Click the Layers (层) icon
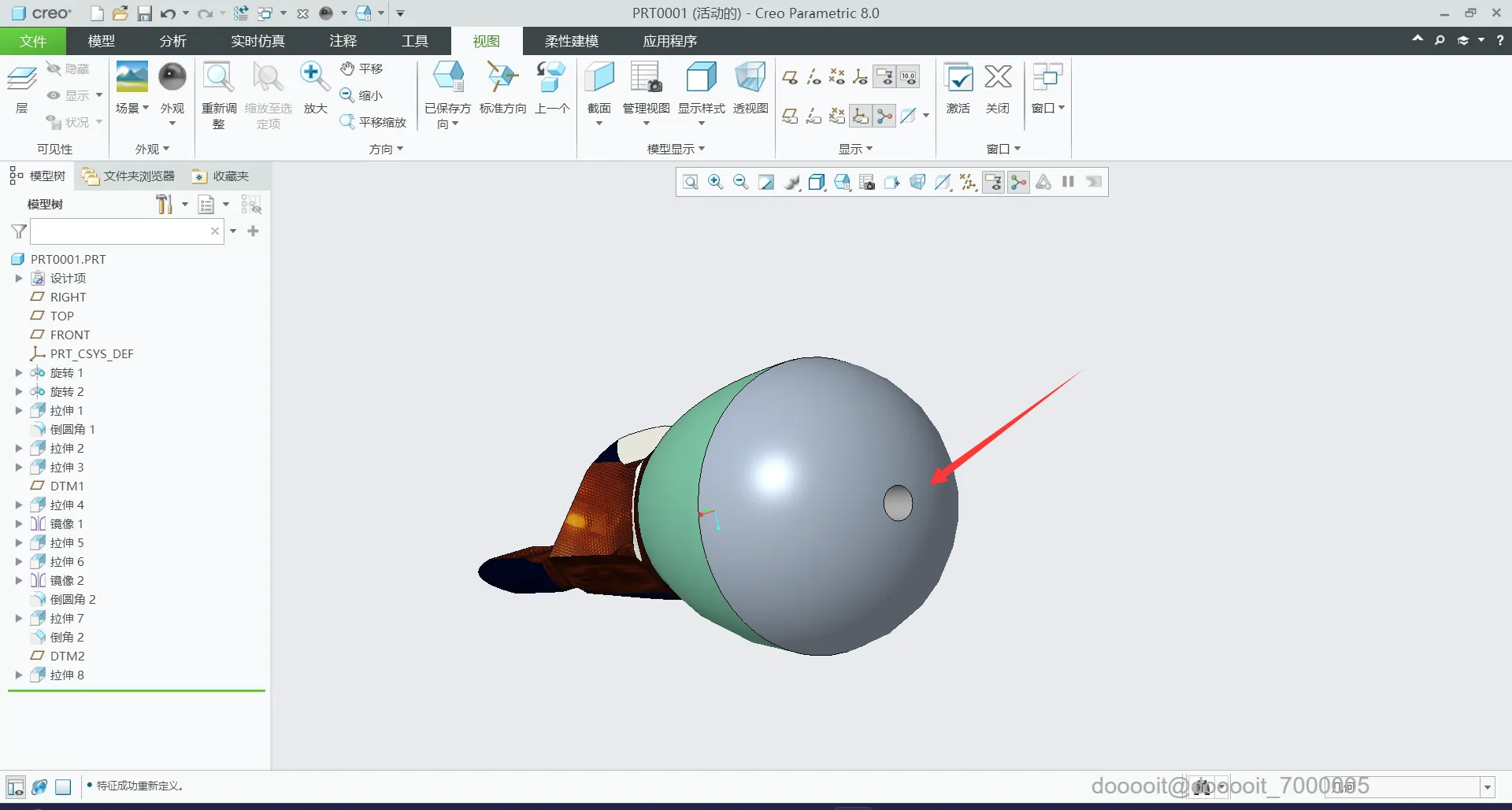The height and width of the screenshot is (810, 1512). pos(21,79)
